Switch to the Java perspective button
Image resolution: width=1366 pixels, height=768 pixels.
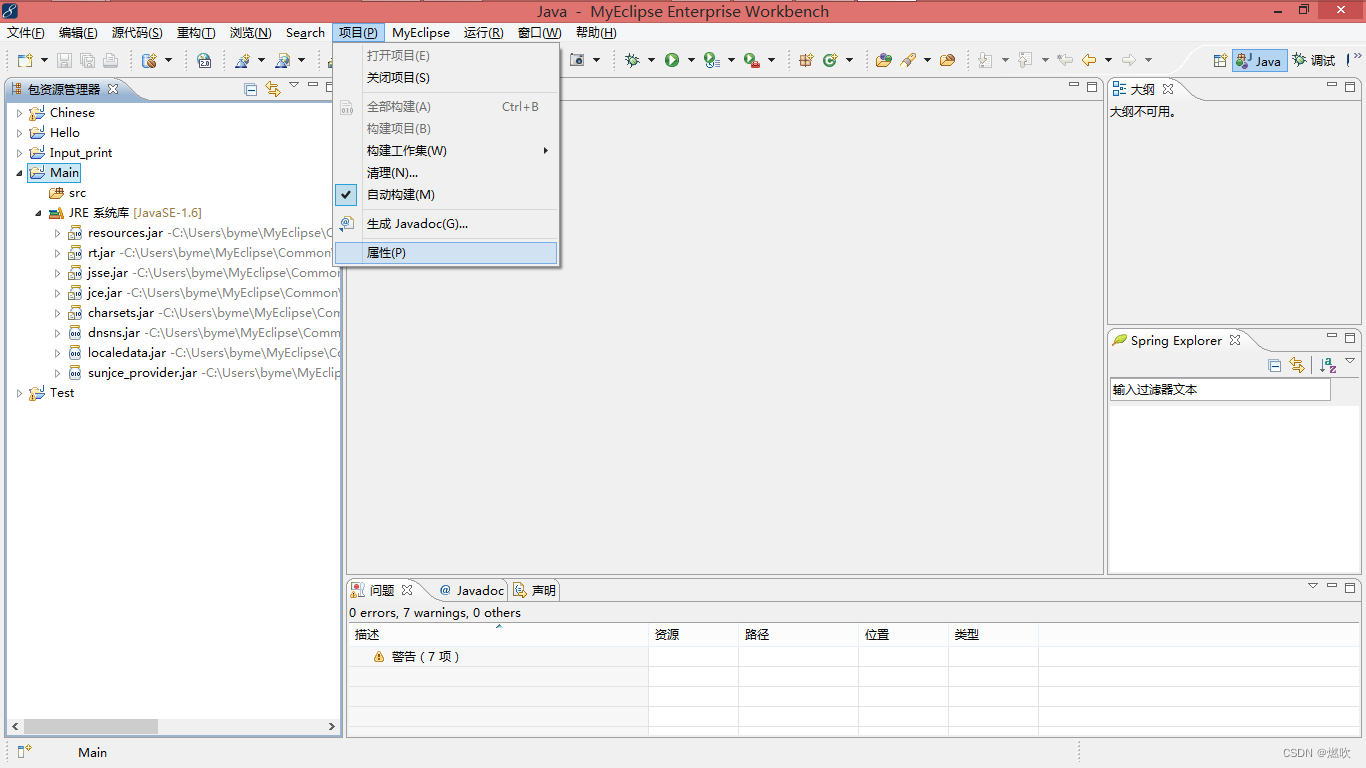pos(1259,60)
